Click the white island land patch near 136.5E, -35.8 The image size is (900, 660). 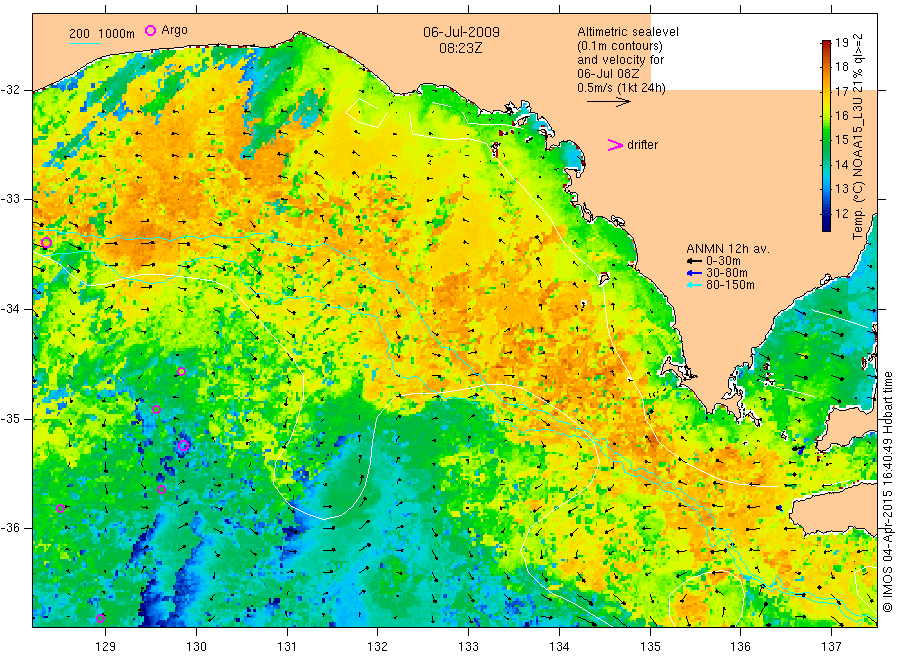click(835, 512)
